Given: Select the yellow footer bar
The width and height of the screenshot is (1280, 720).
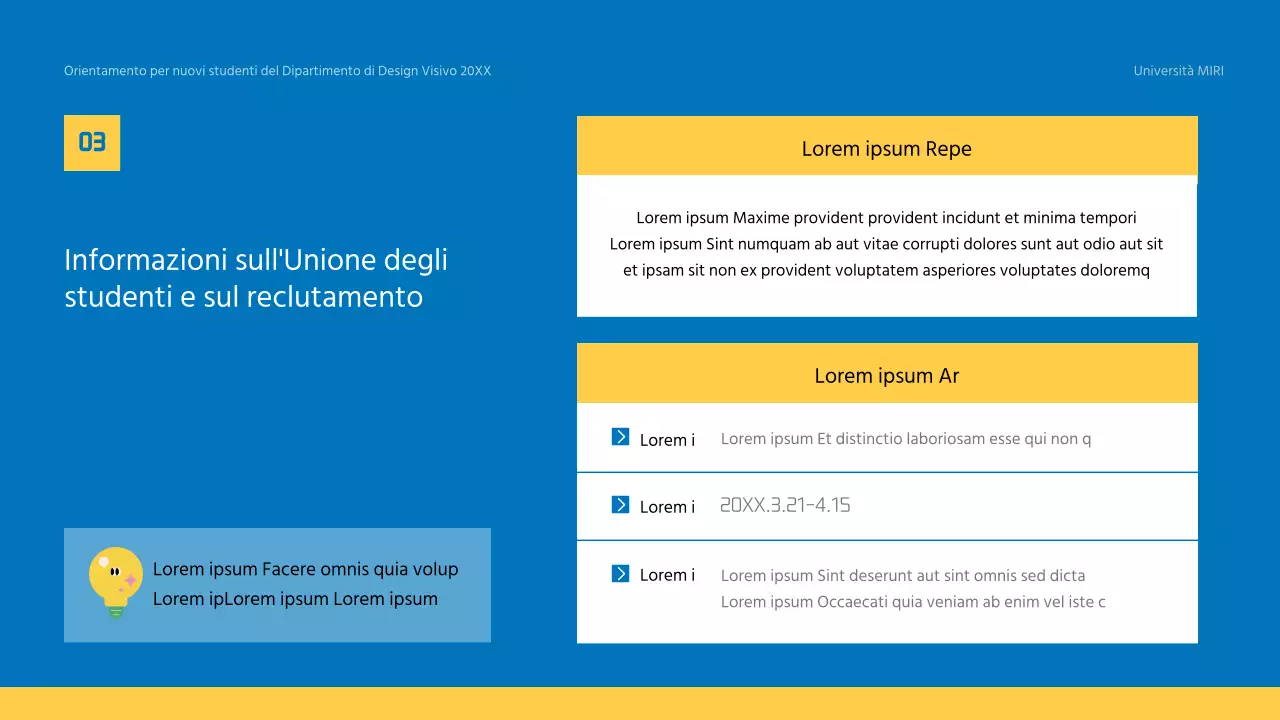Looking at the screenshot, I should 640,703.
